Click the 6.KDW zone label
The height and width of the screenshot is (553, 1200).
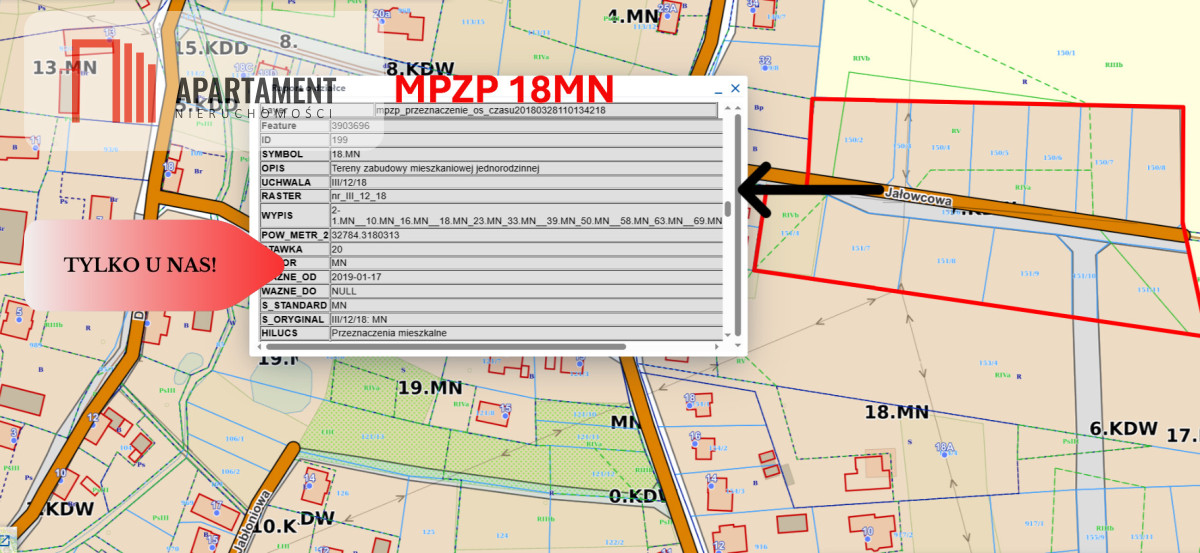pos(1122,428)
